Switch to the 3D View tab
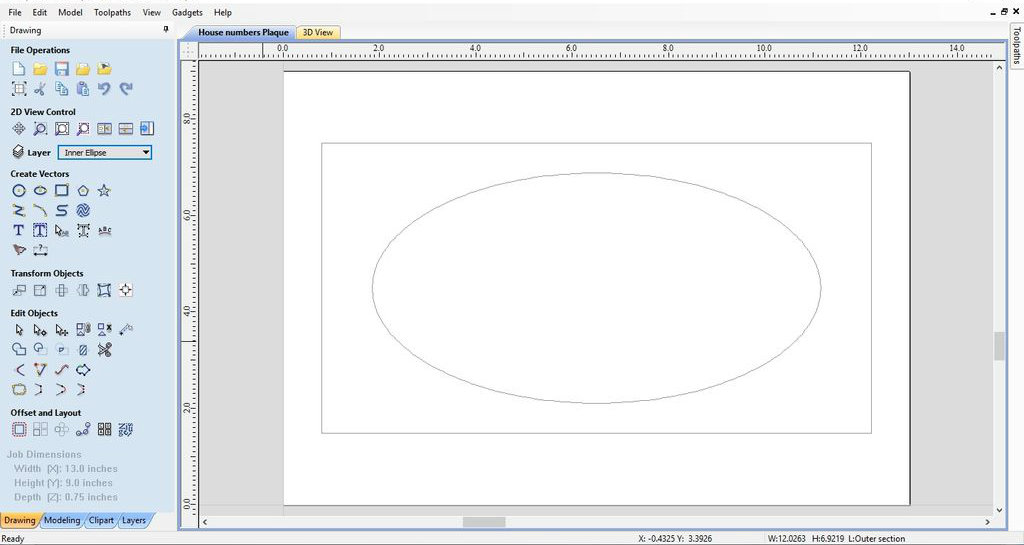The width and height of the screenshot is (1024, 545). point(318,32)
